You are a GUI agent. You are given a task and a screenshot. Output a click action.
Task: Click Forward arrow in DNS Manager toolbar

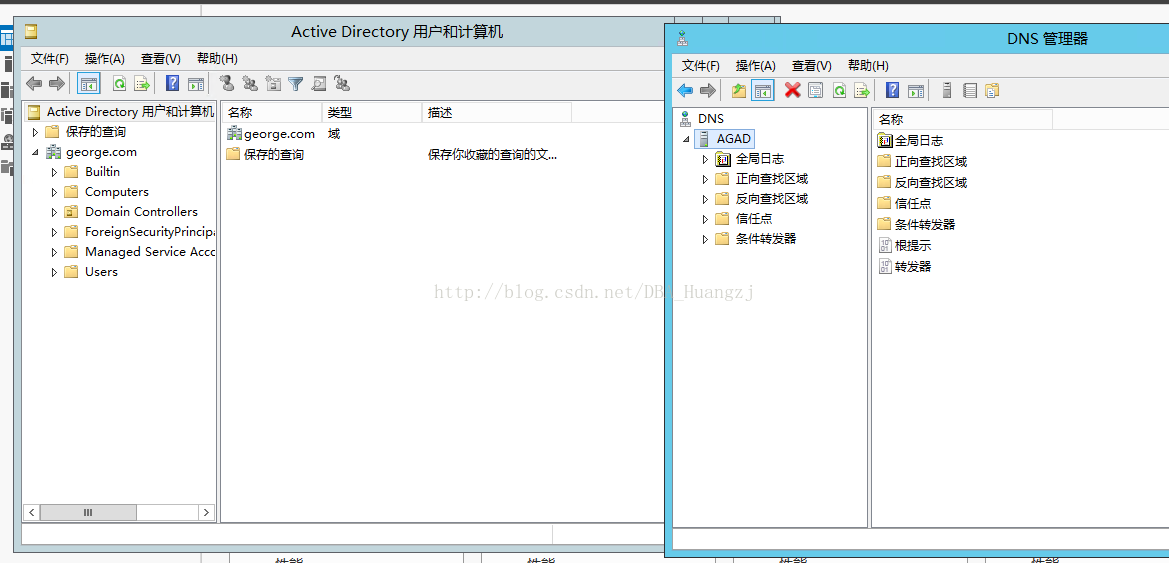pos(708,90)
